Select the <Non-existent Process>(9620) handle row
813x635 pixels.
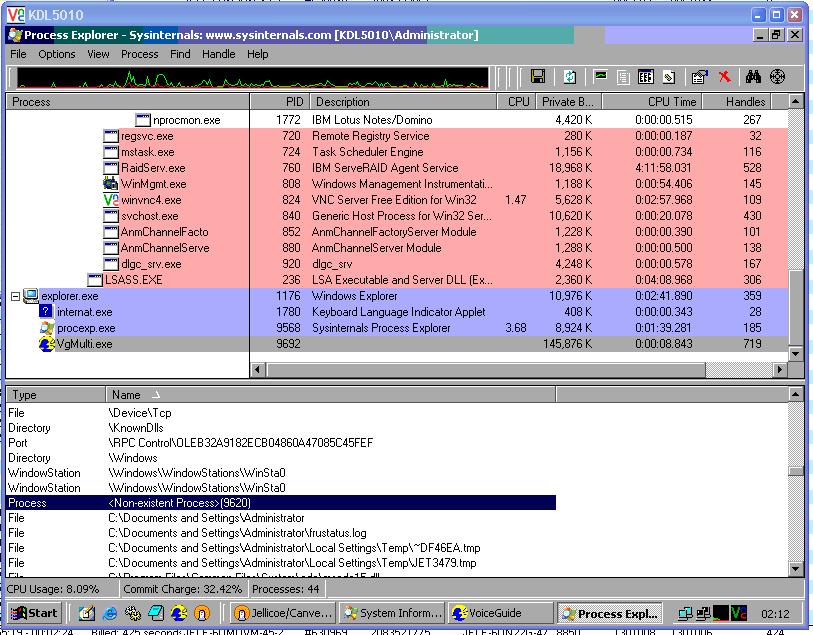[x=281, y=503]
